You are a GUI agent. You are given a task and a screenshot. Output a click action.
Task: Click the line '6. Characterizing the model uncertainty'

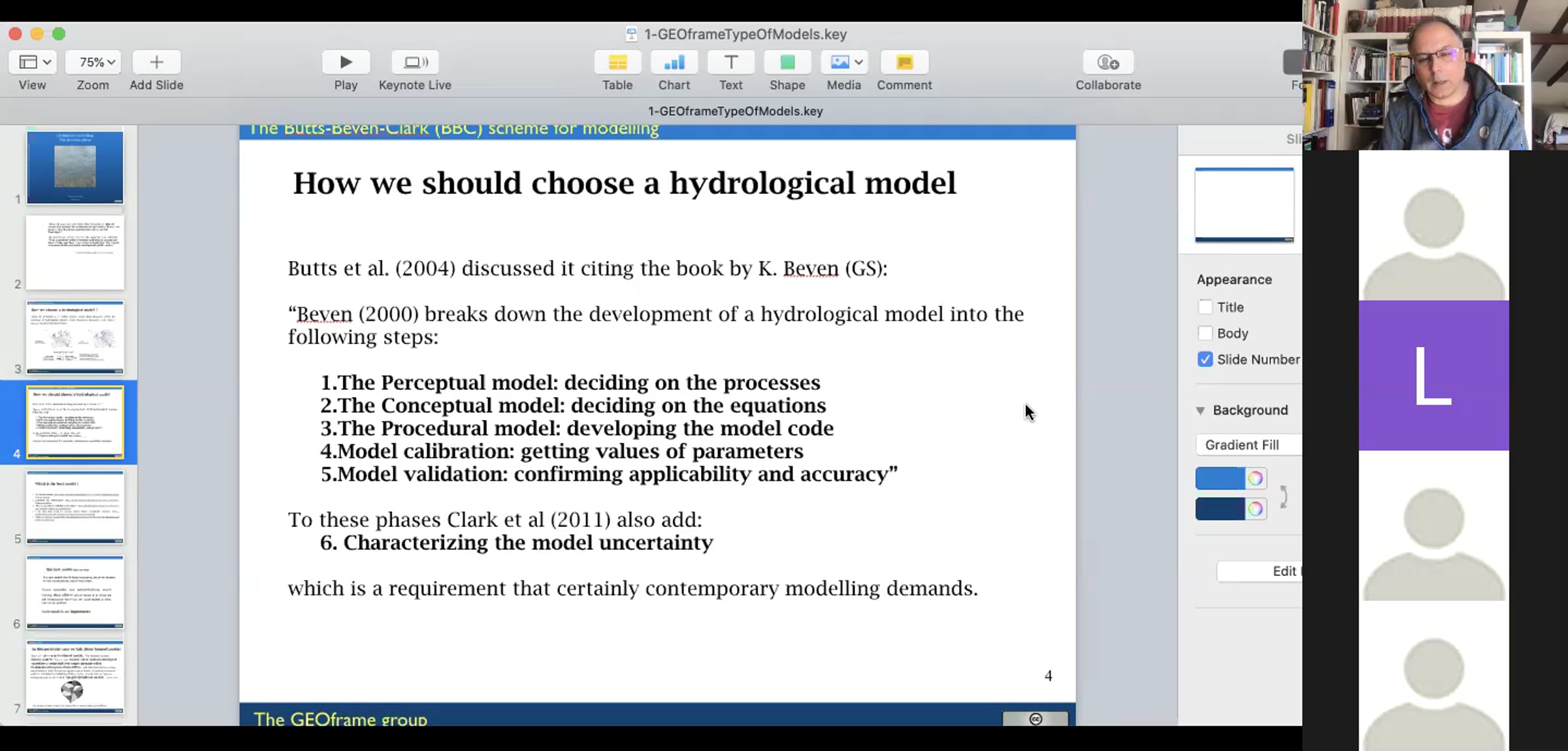(516, 543)
